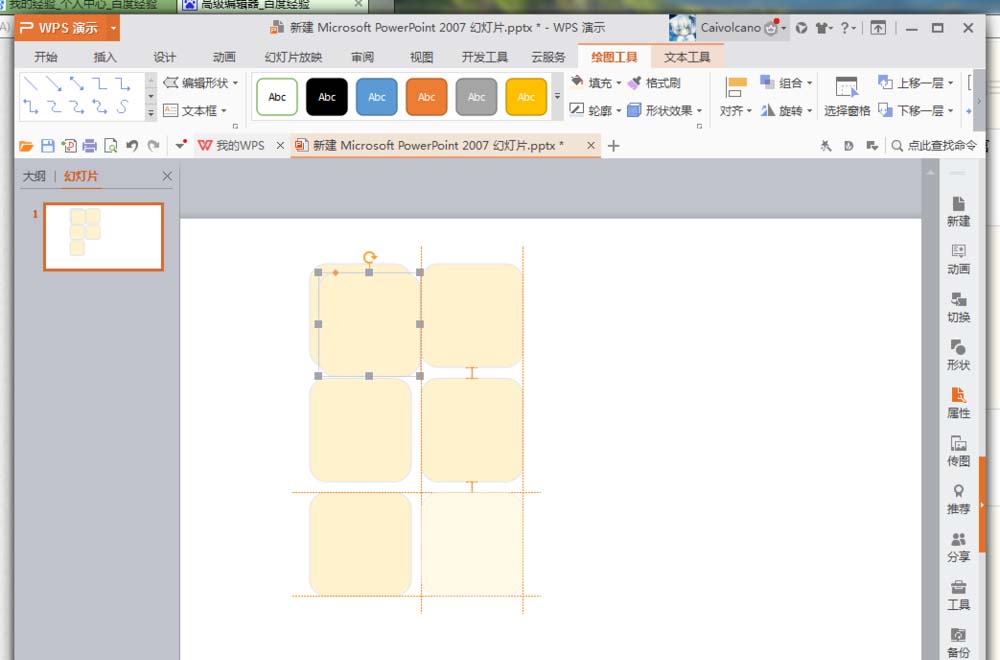The image size is (1000, 660).
Task: Click the 文本框 text box button
Action: pyautogui.click(x=195, y=111)
